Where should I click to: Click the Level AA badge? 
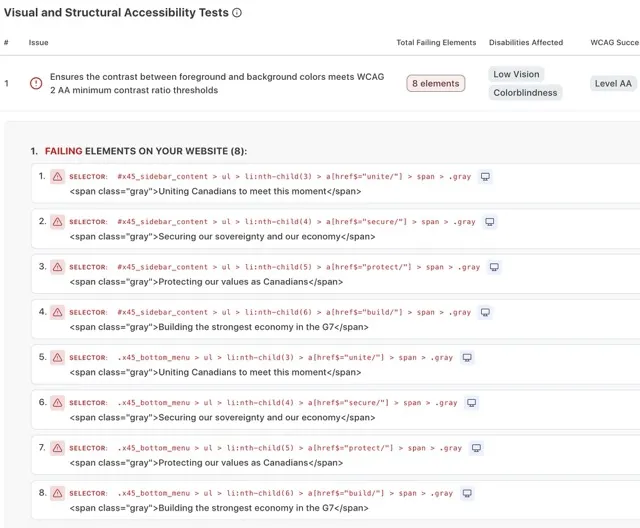coord(612,83)
